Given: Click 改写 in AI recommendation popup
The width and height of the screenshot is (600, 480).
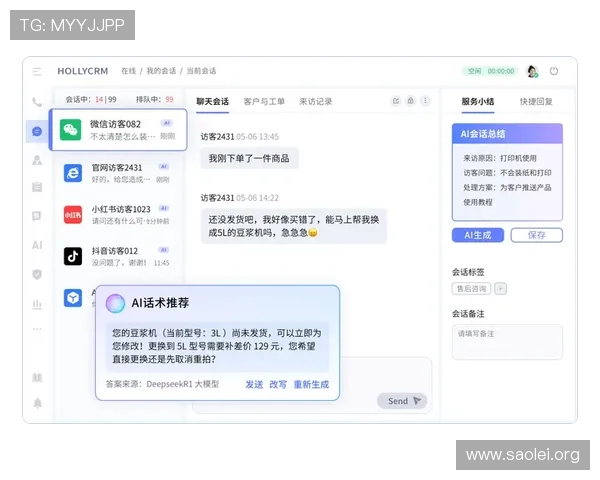Looking at the screenshot, I should pyautogui.click(x=278, y=384).
